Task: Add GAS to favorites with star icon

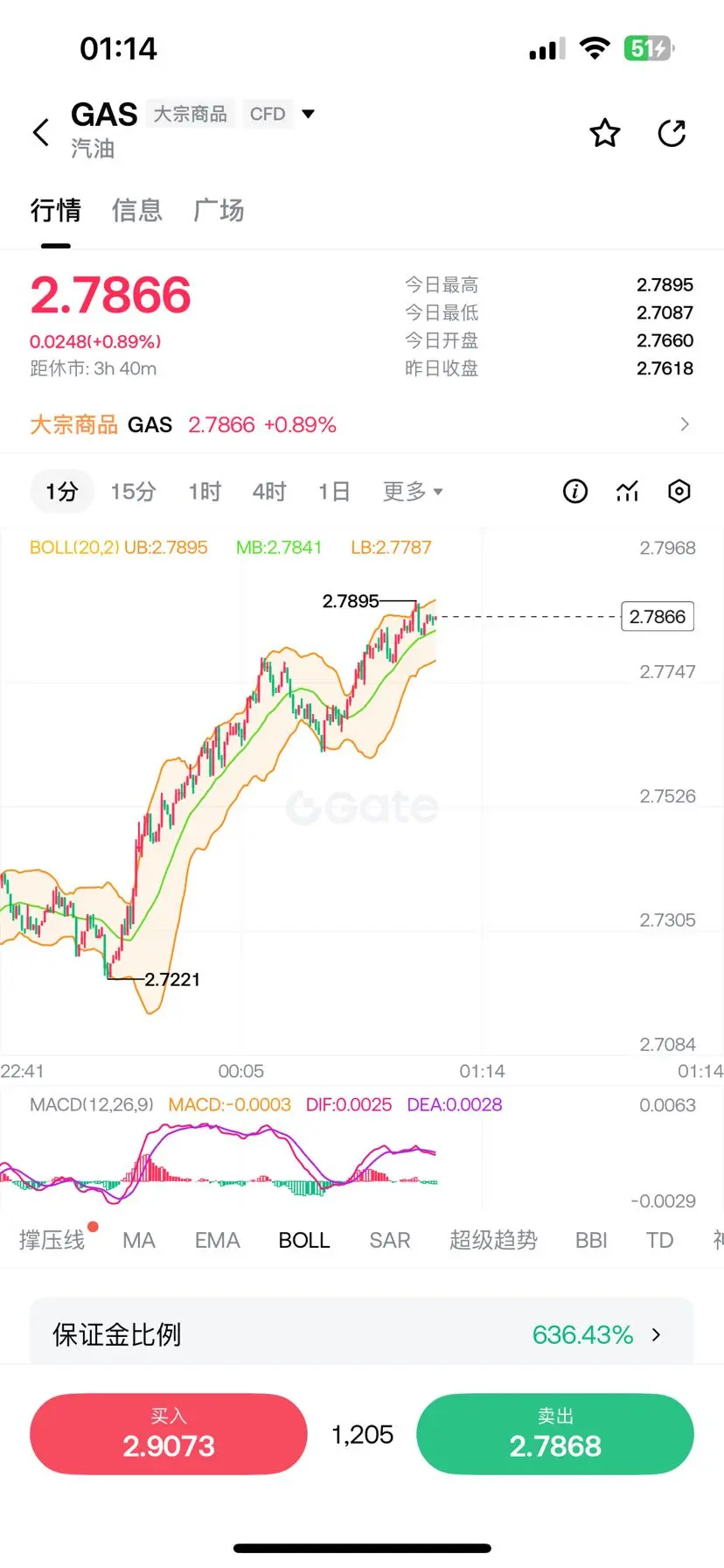Action: 604,133
